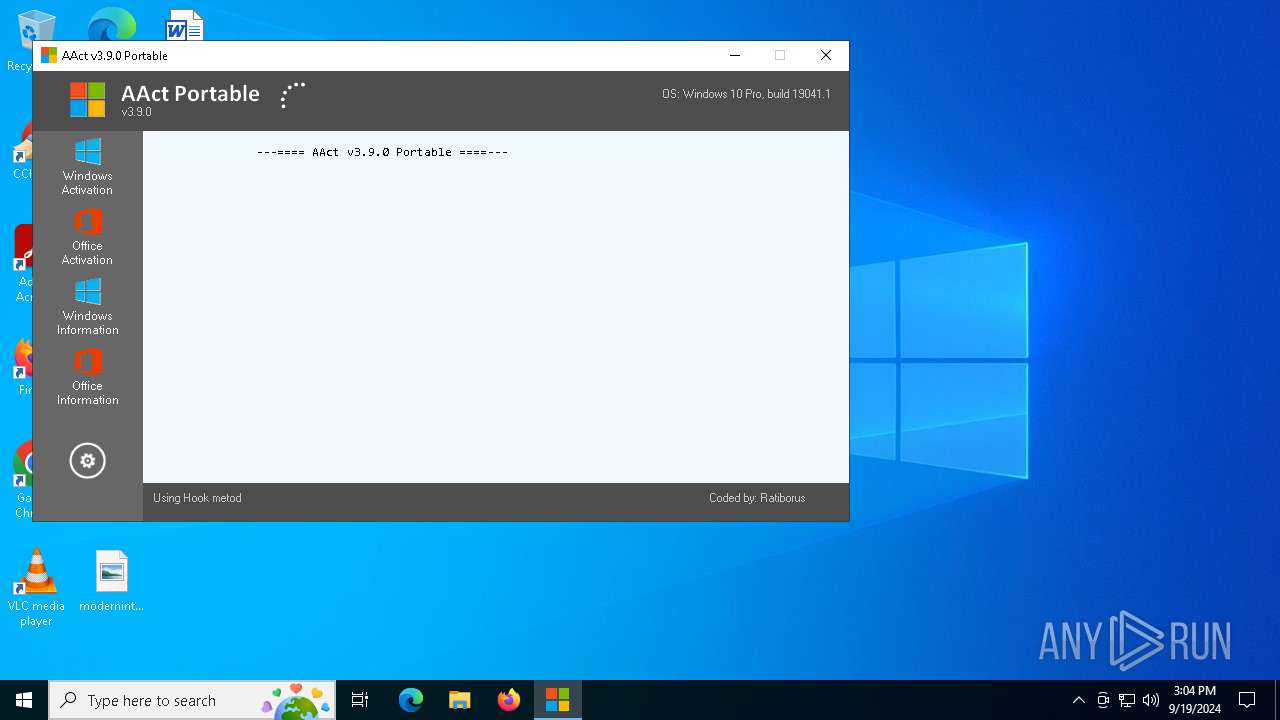
Task: Click the v3.9.0 version label in header
Action: 136,112
